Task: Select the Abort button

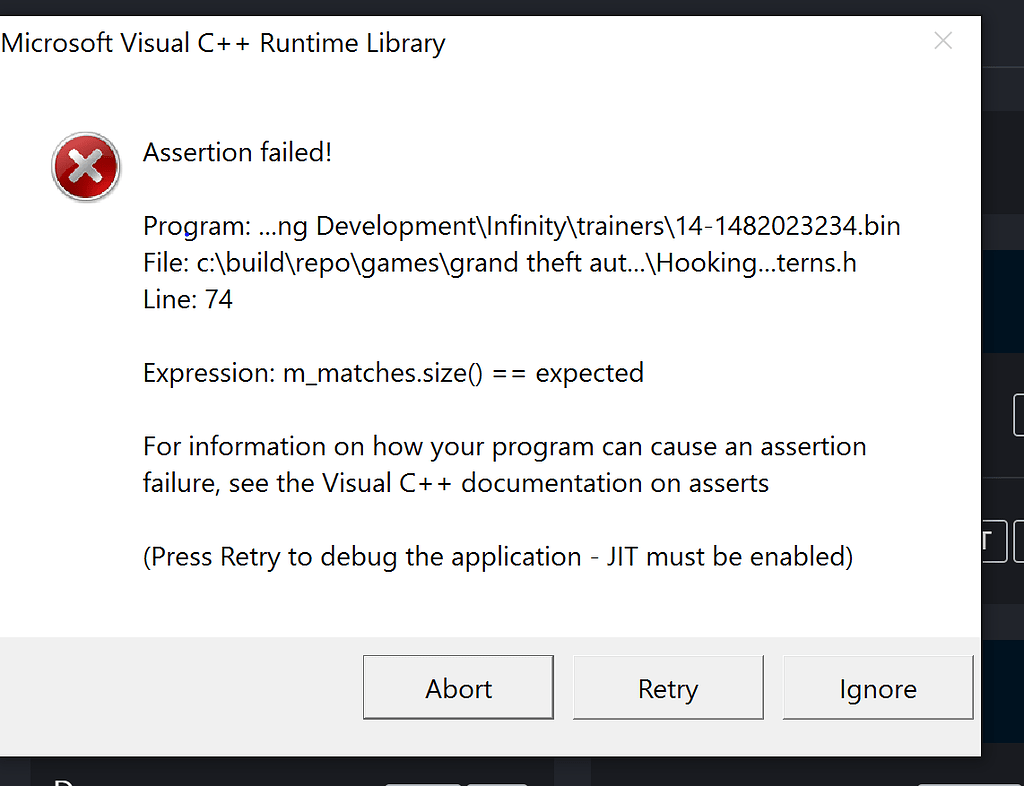Action: click(458, 688)
